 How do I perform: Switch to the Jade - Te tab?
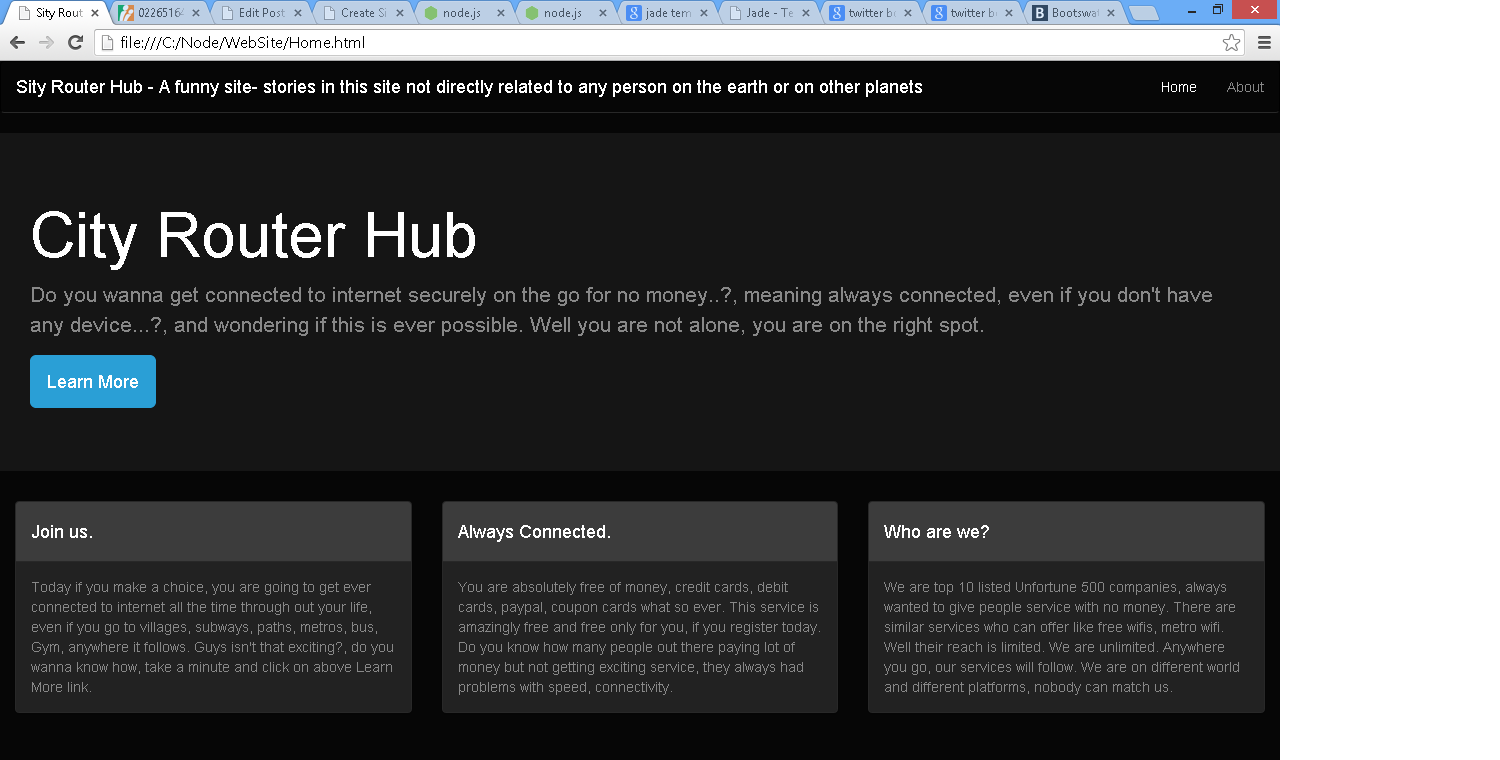[x=769, y=14]
